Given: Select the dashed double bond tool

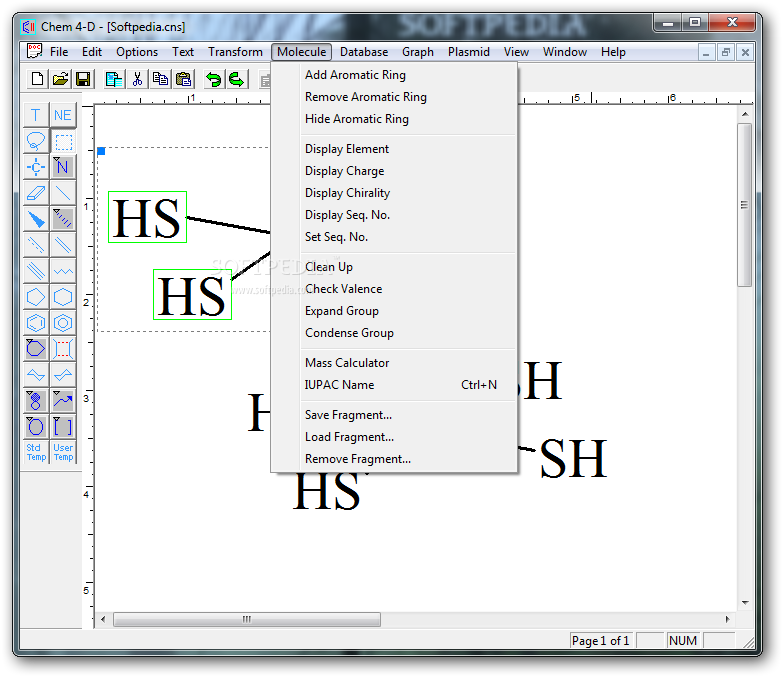Looking at the screenshot, I should [36, 245].
